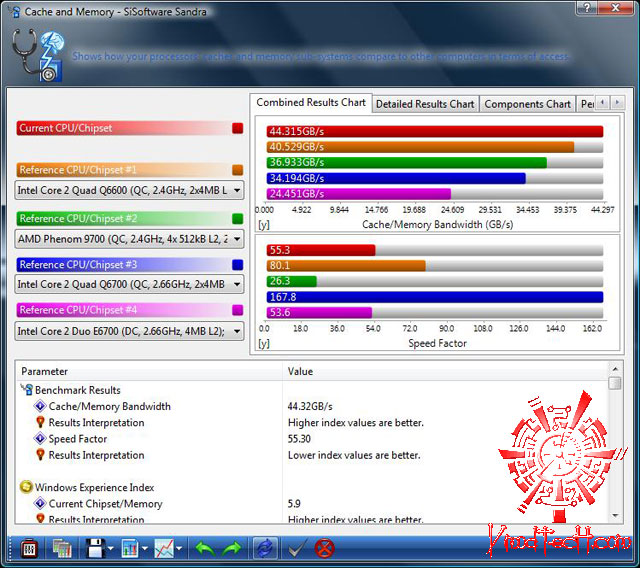
Task: Click the copy results icon in toolbar
Action: tap(62, 549)
